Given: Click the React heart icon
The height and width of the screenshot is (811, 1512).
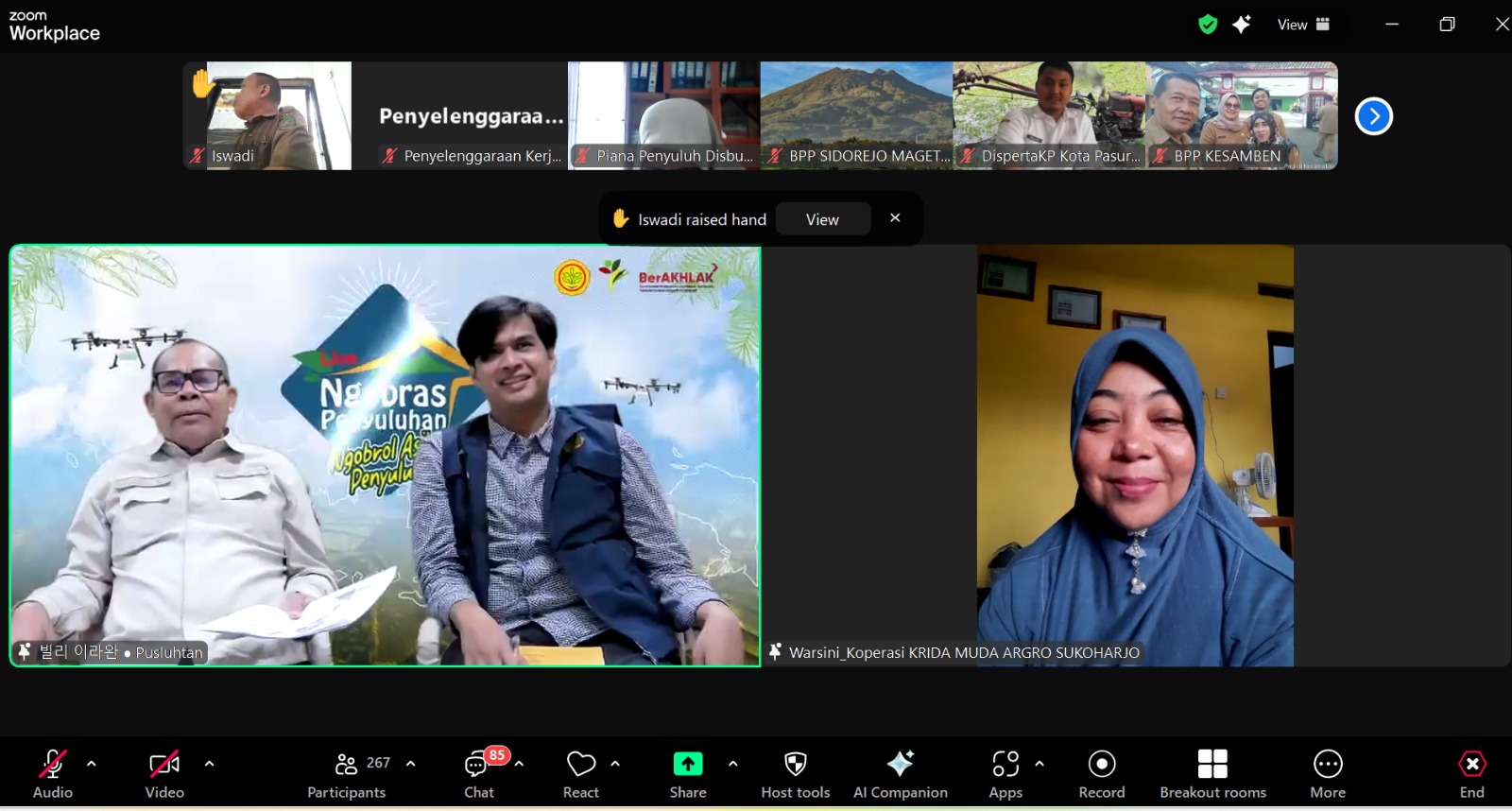Looking at the screenshot, I should [580, 774].
